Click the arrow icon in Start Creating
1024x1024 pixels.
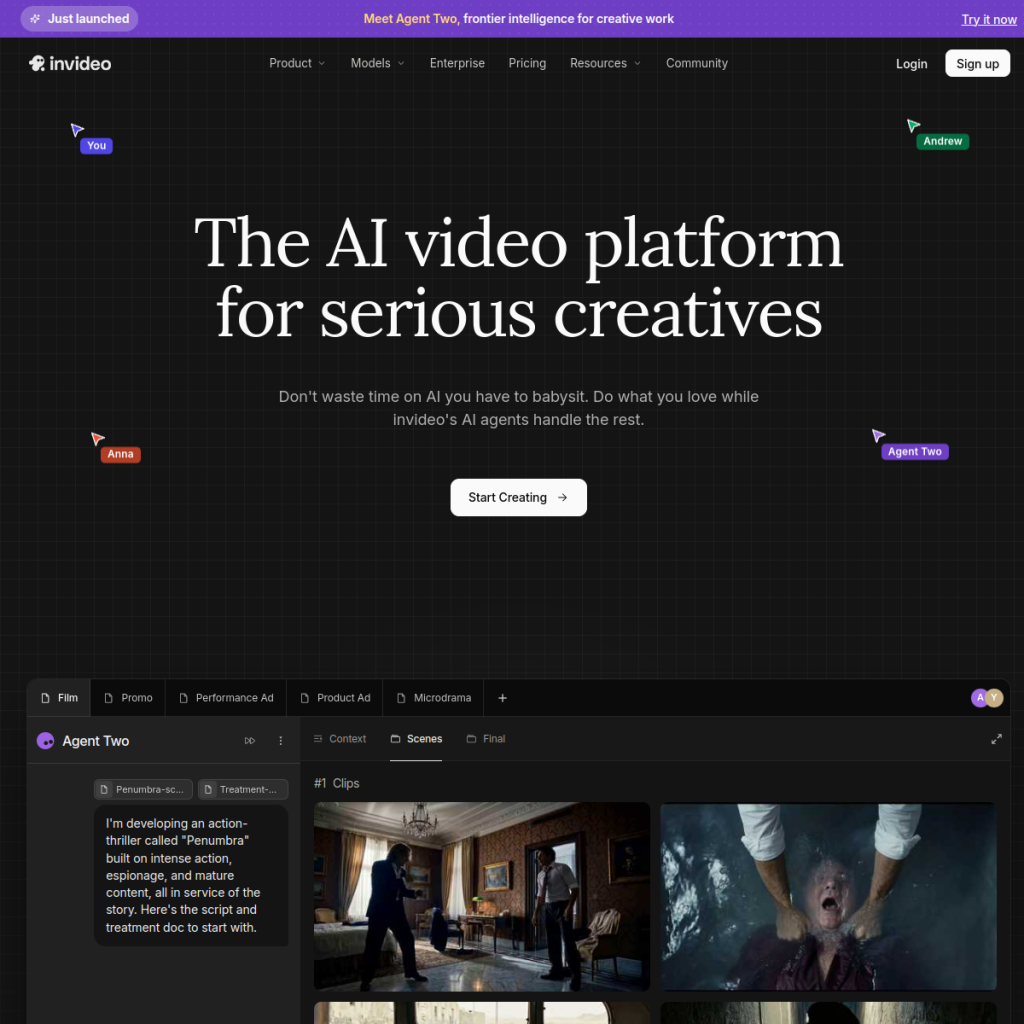562,498
